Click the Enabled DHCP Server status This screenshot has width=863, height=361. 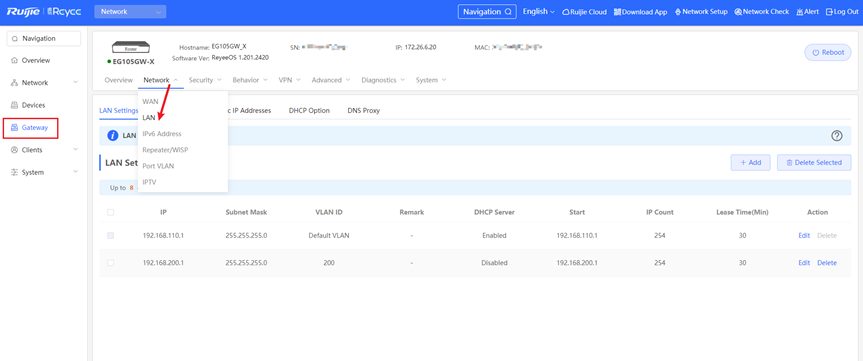coord(494,236)
